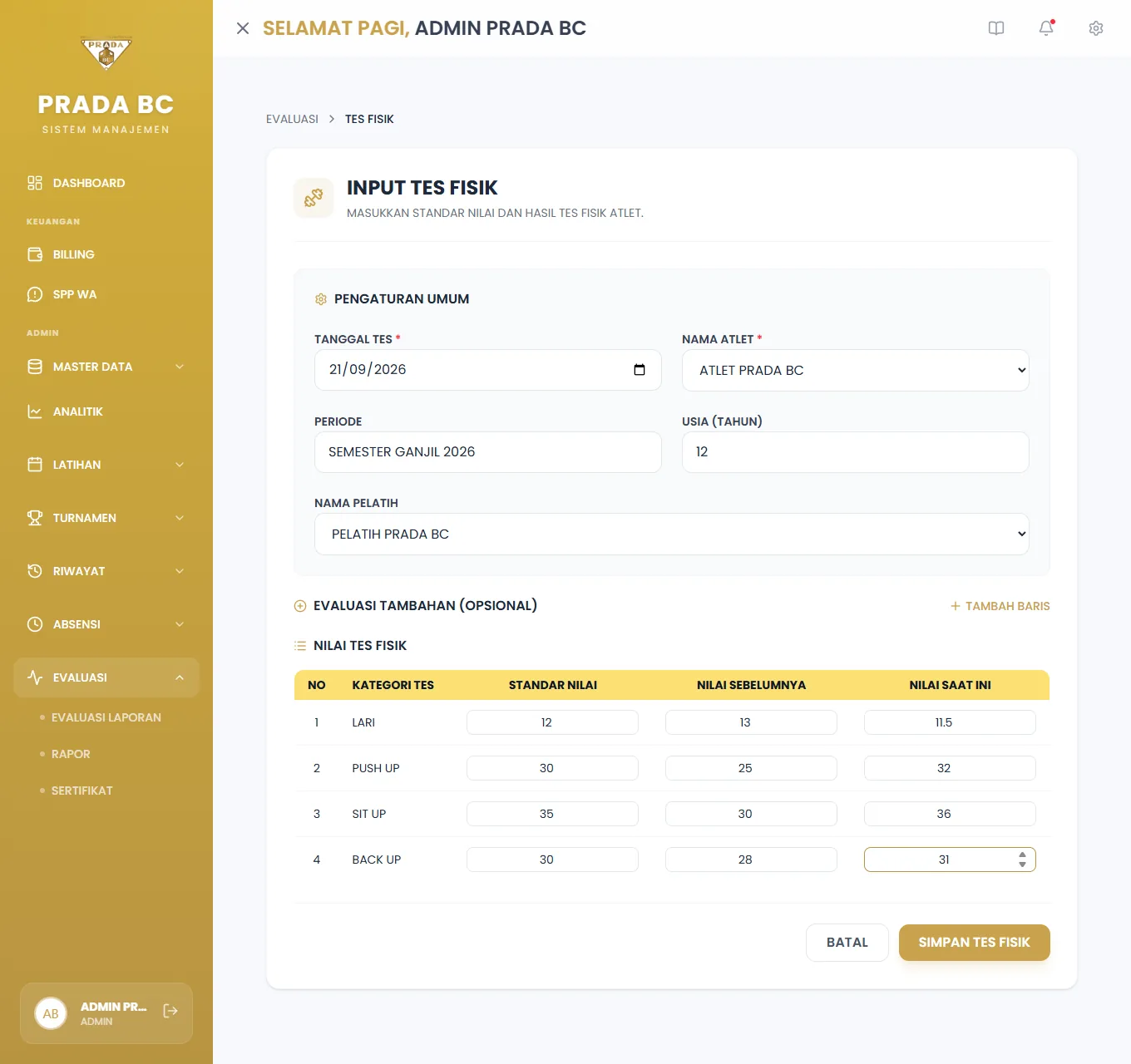Click the Periode input field

(x=488, y=452)
